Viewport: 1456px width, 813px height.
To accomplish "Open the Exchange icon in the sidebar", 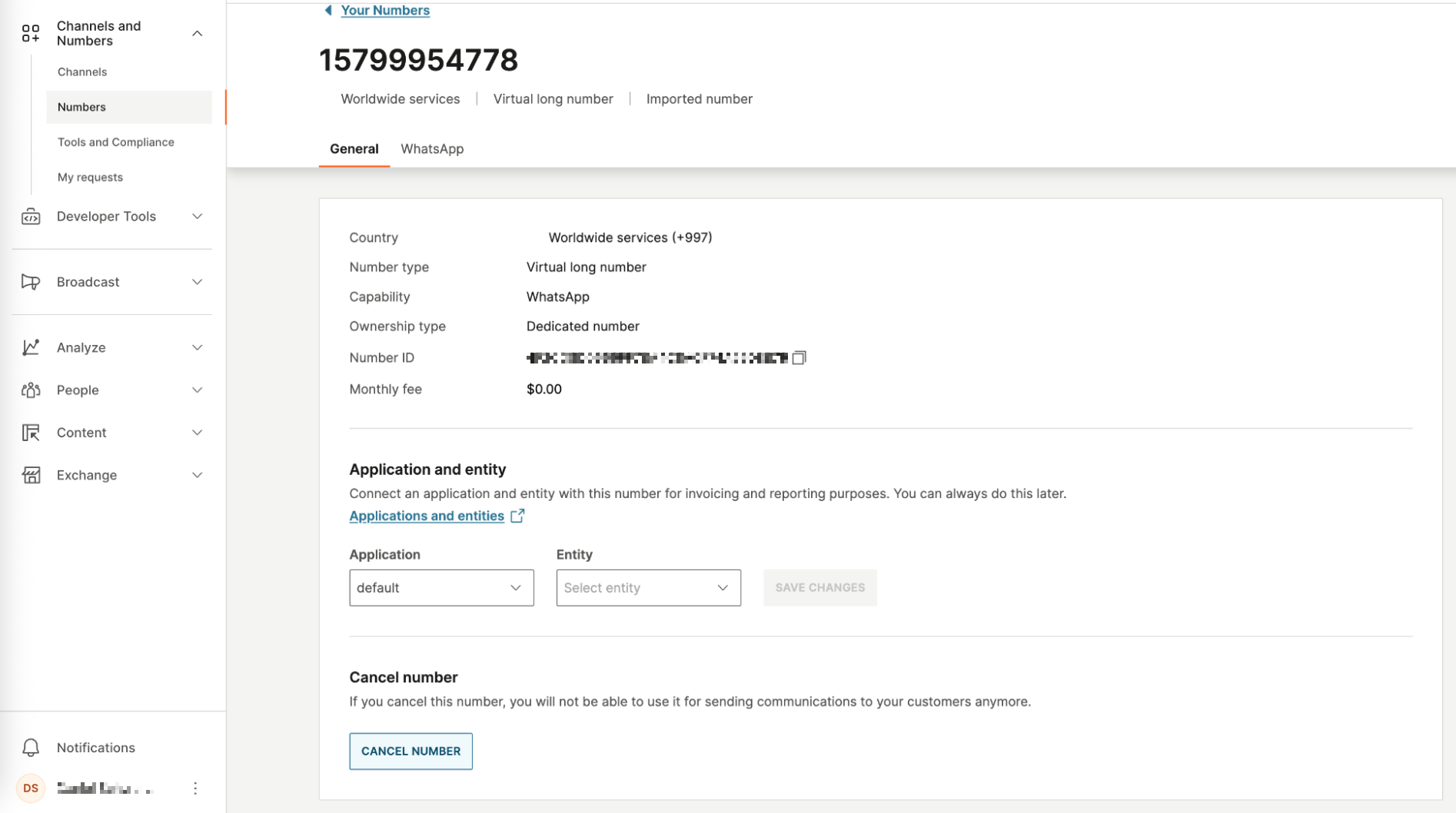I will pos(31,475).
